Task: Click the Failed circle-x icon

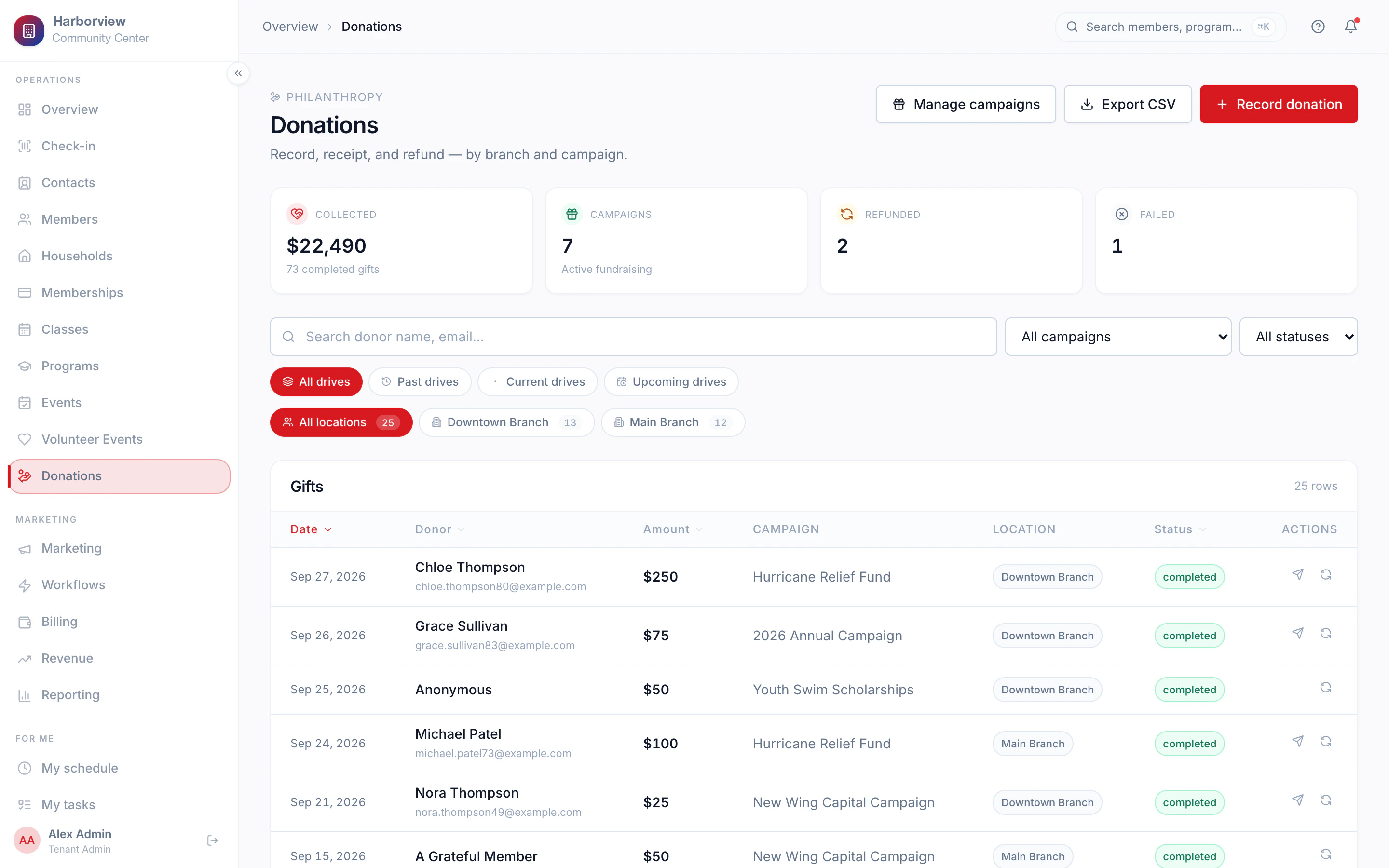Action: pyautogui.click(x=1121, y=214)
